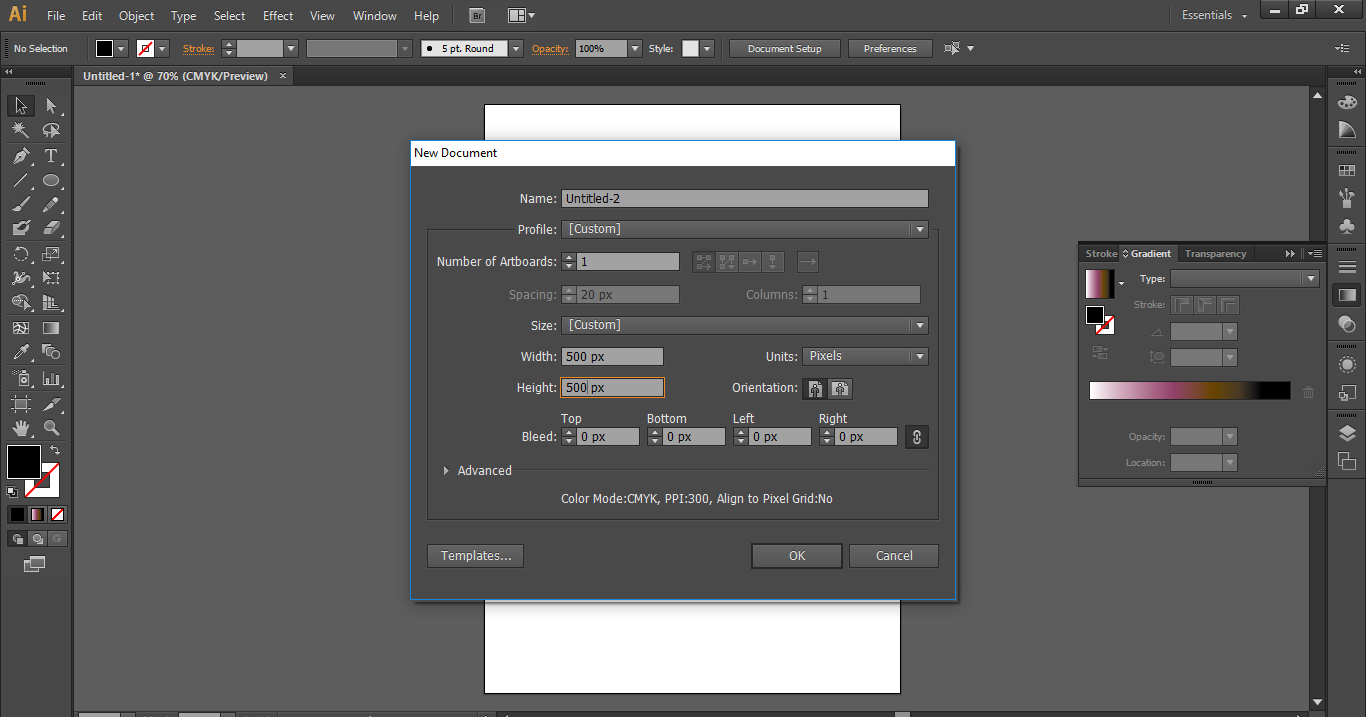This screenshot has height=717, width=1366.
Task: Select the Type tool
Action: pos(51,156)
